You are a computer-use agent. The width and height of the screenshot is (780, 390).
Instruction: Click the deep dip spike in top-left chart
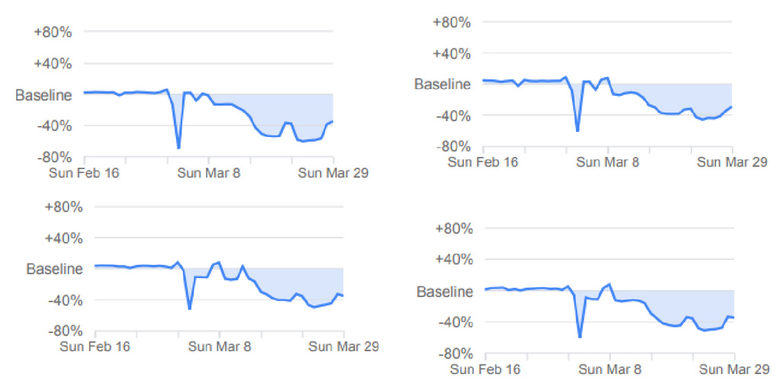[178, 147]
